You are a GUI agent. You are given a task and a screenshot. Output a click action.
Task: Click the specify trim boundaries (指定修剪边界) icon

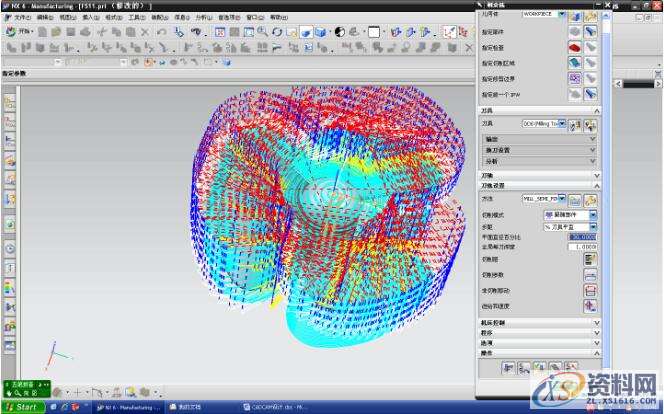tap(575, 78)
